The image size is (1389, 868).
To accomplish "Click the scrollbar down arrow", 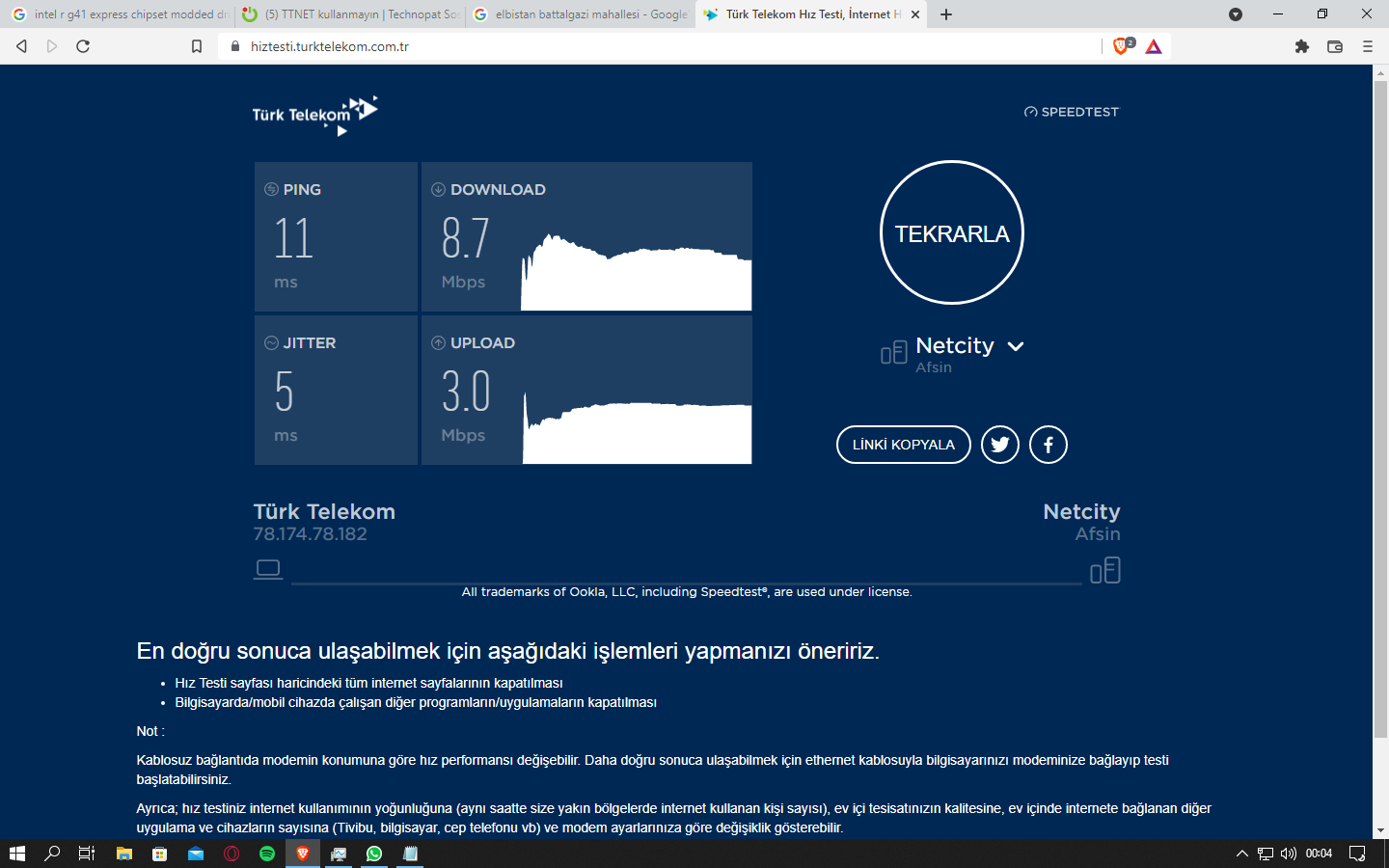I will [x=1381, y=830].
